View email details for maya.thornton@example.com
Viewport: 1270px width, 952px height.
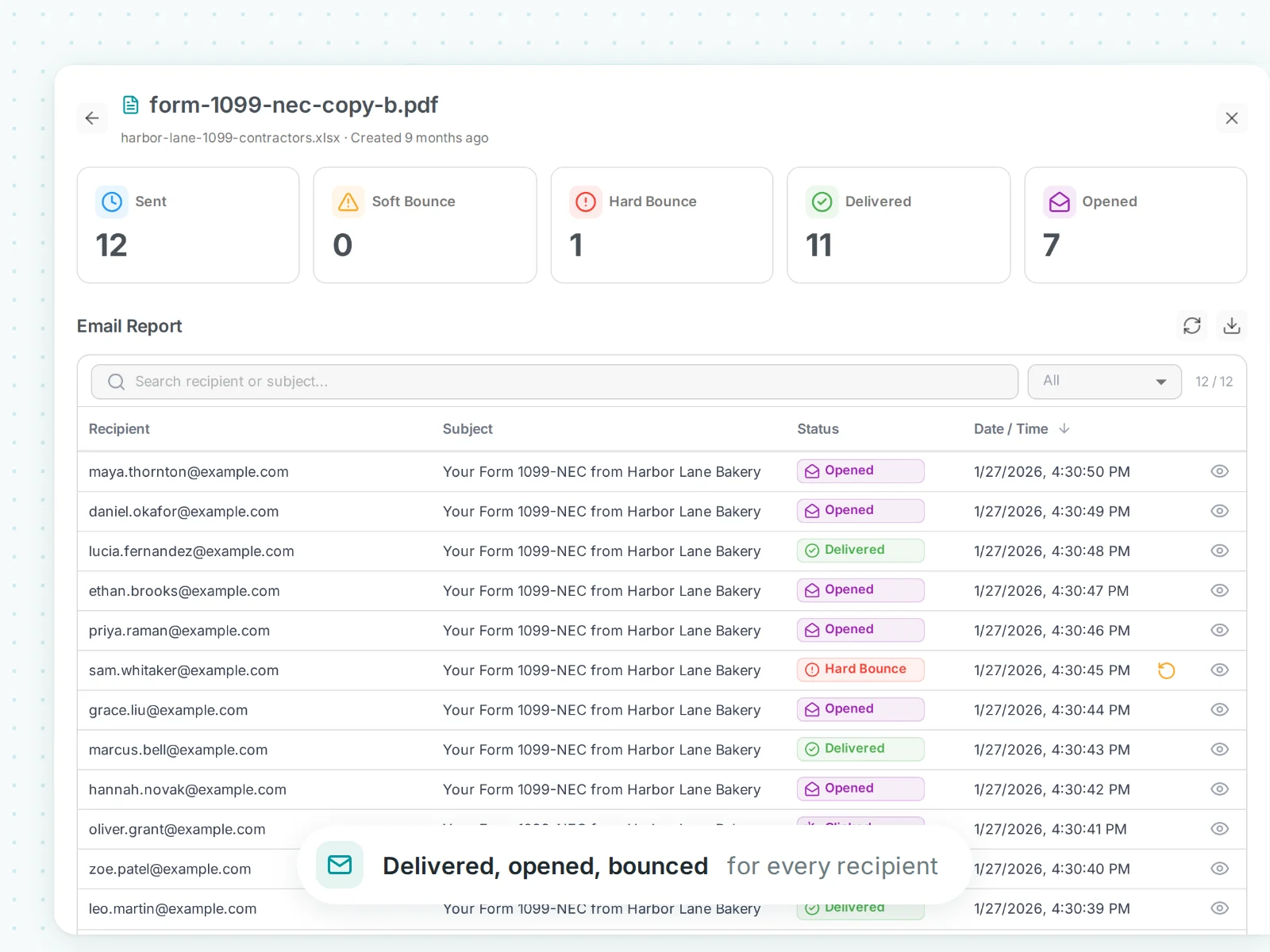1219,471
